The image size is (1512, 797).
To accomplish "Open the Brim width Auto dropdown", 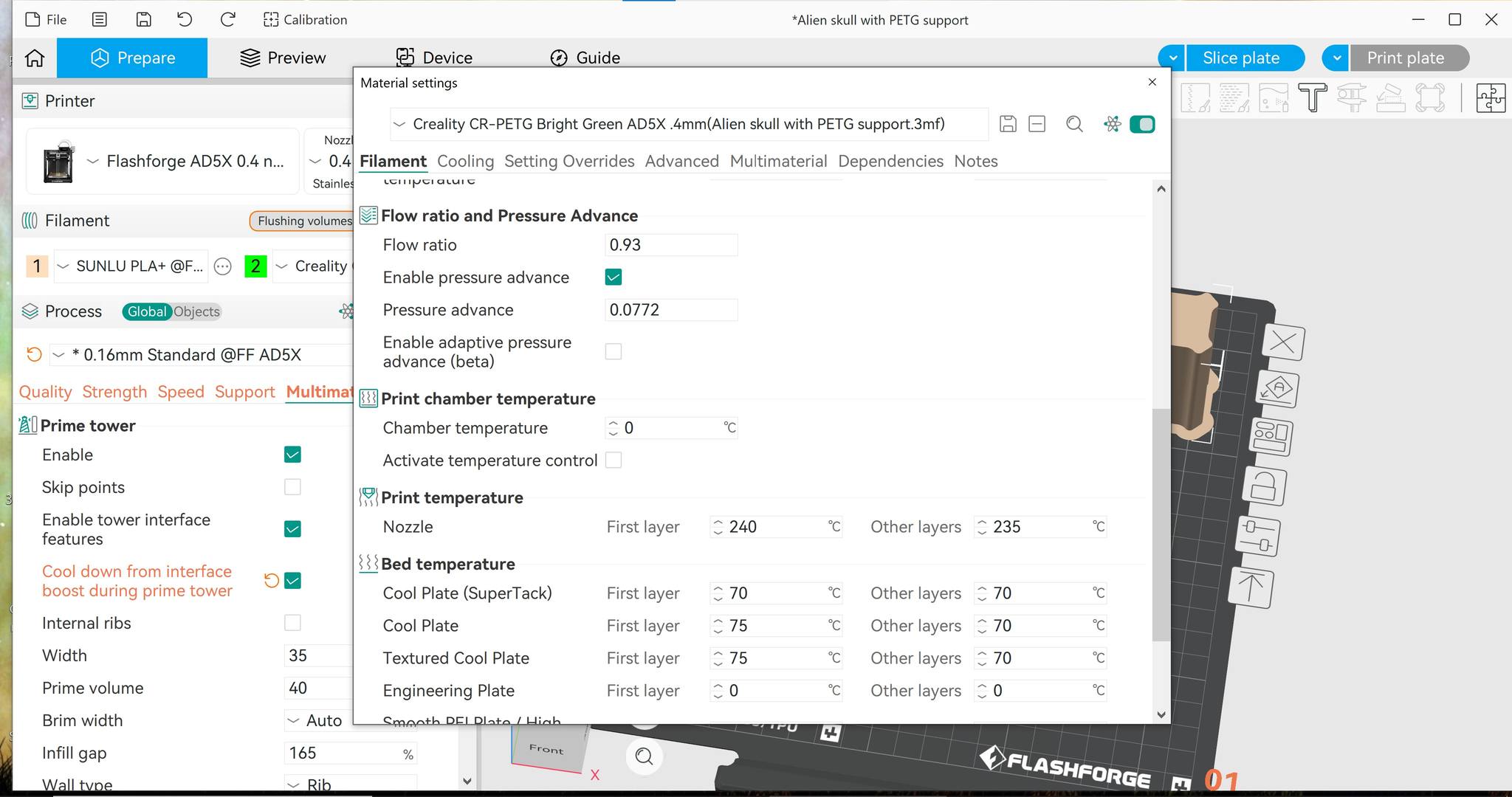I will coord(318,720).
